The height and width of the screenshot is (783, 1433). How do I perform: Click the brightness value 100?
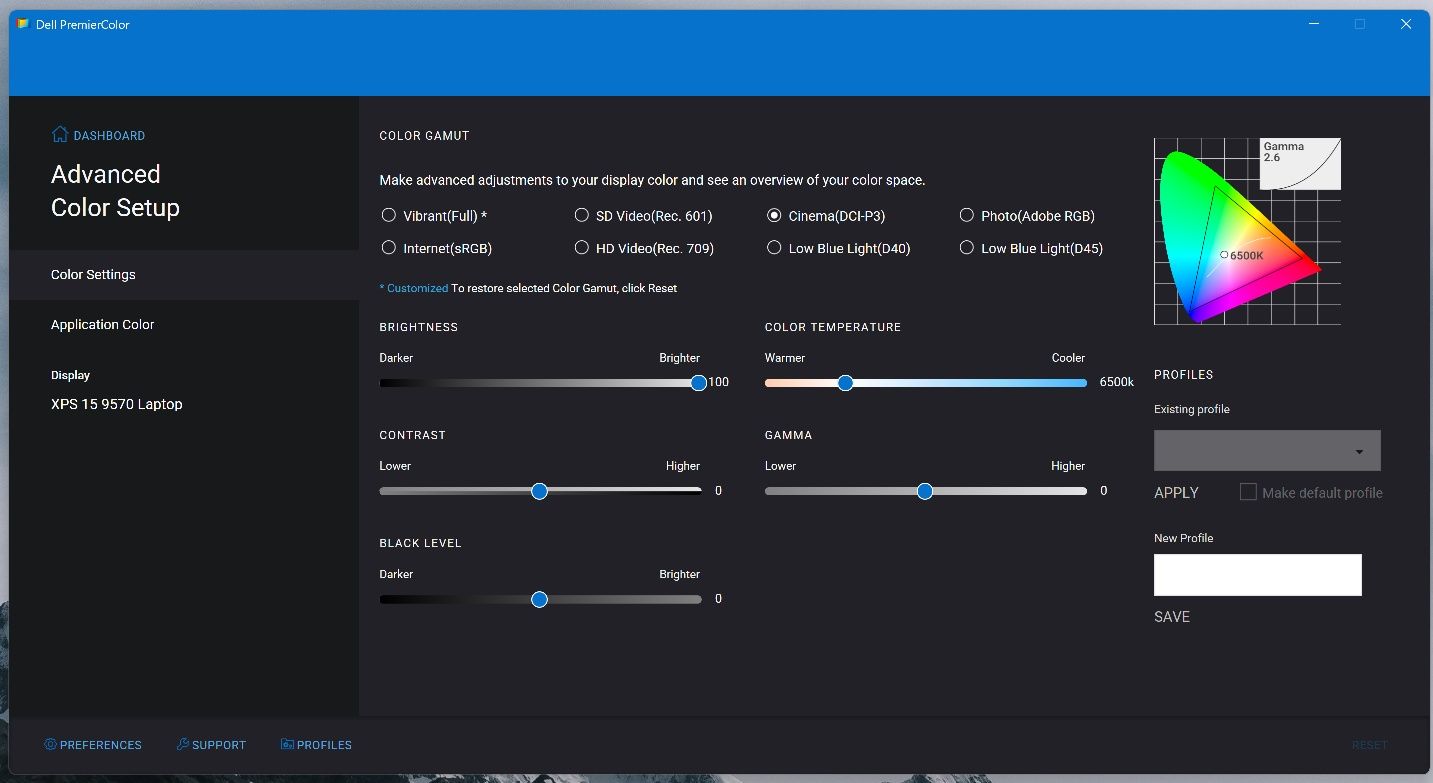[718, 382]
